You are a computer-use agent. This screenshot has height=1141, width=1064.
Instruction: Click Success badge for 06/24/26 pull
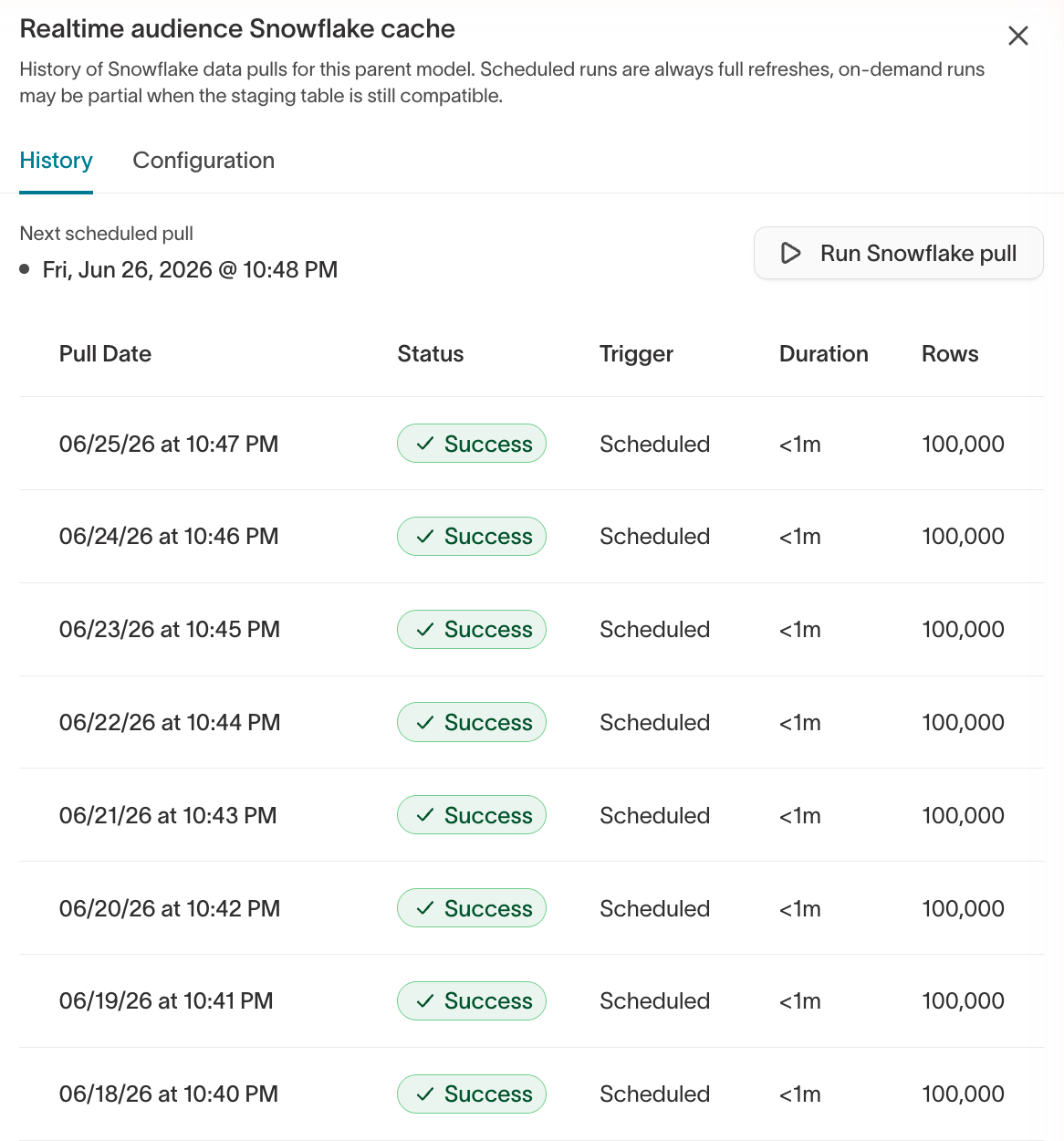[x=472, y=537]
